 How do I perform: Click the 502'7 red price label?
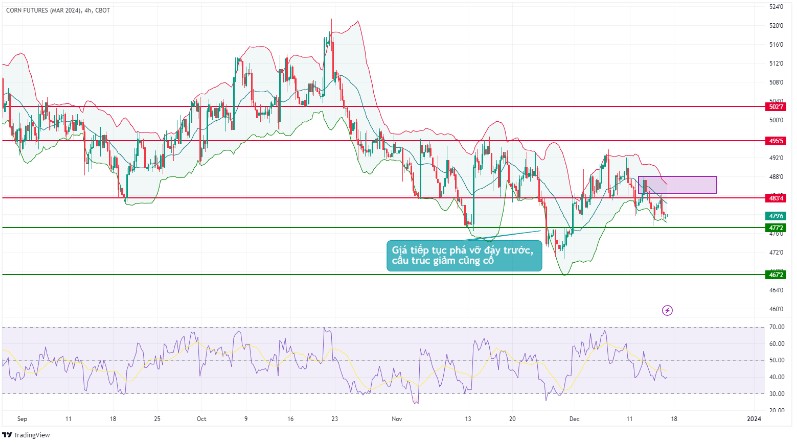pyautogui.click(x=775, y=106)
